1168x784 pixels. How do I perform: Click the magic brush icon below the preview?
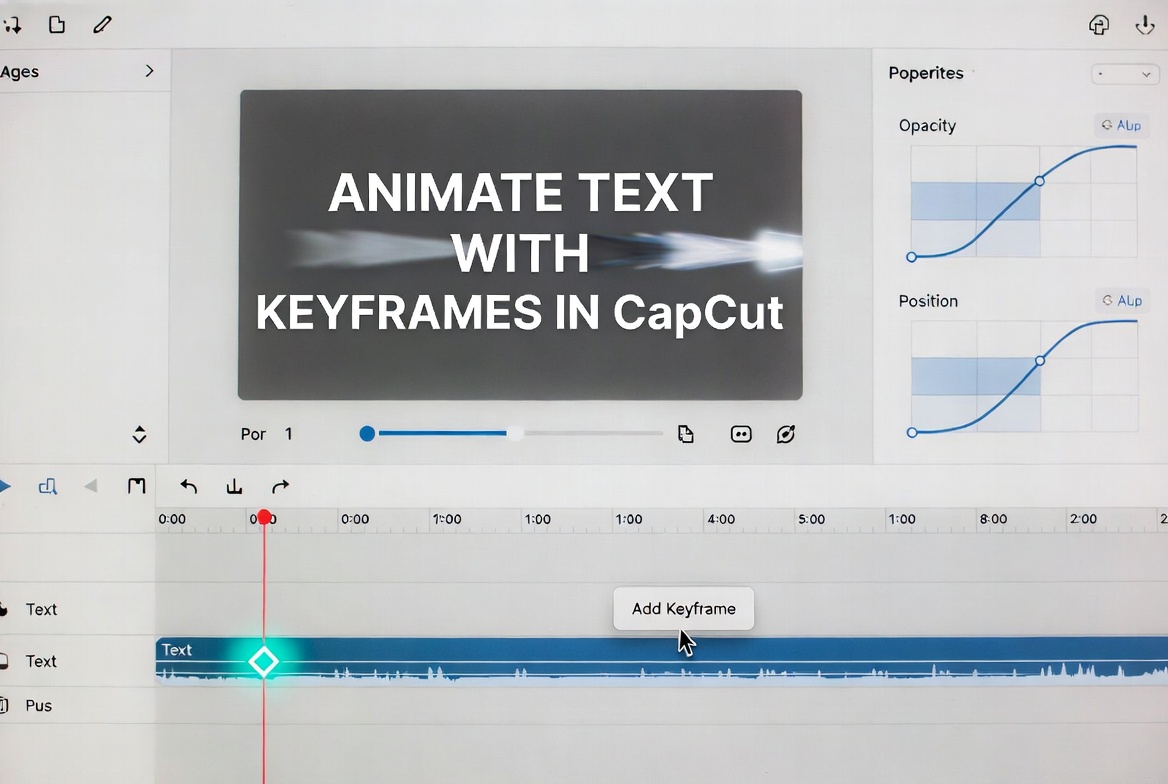[x=786, y=433]
